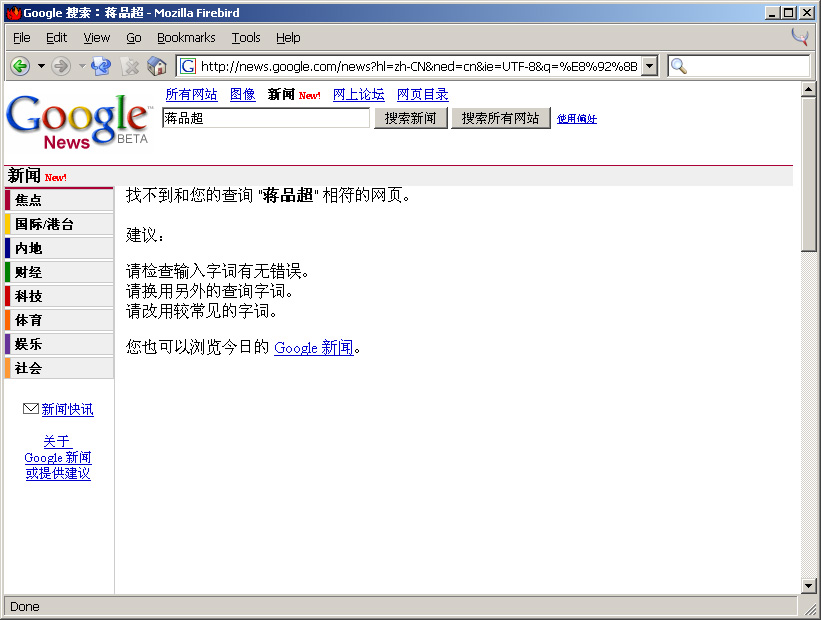Screen dimensions: 821x620
Task: Open the Bookmarks menu
Action: click(x=186, y=38)
